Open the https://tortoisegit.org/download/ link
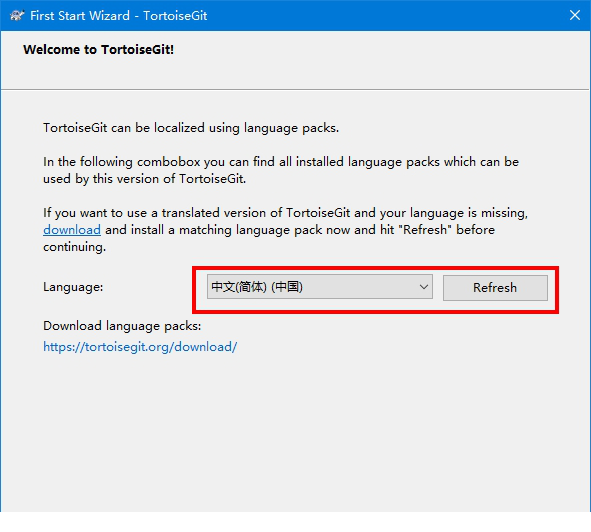The height and width of the screenshot is (532, 591). [140, 346]
